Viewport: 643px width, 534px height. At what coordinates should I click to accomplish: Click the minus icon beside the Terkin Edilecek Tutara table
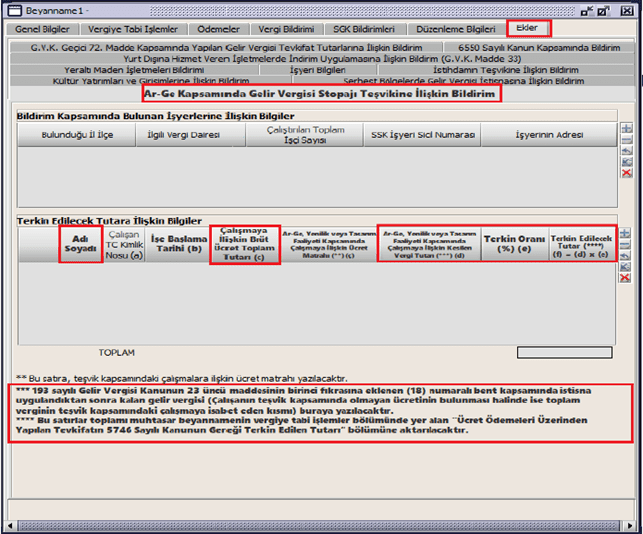coord(626,244)
